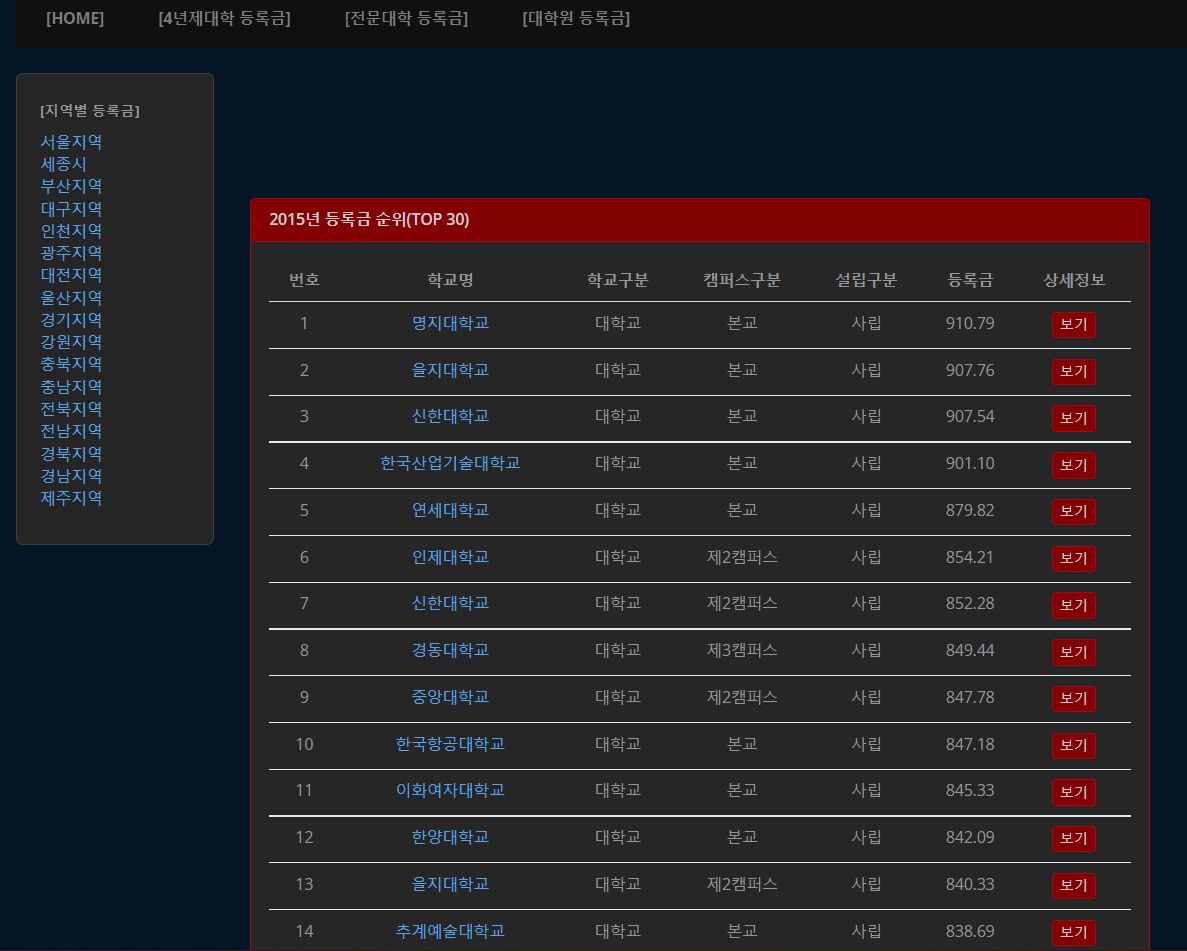Select 울산지역 in the region list
The image size is (1187, 951).
71,298
